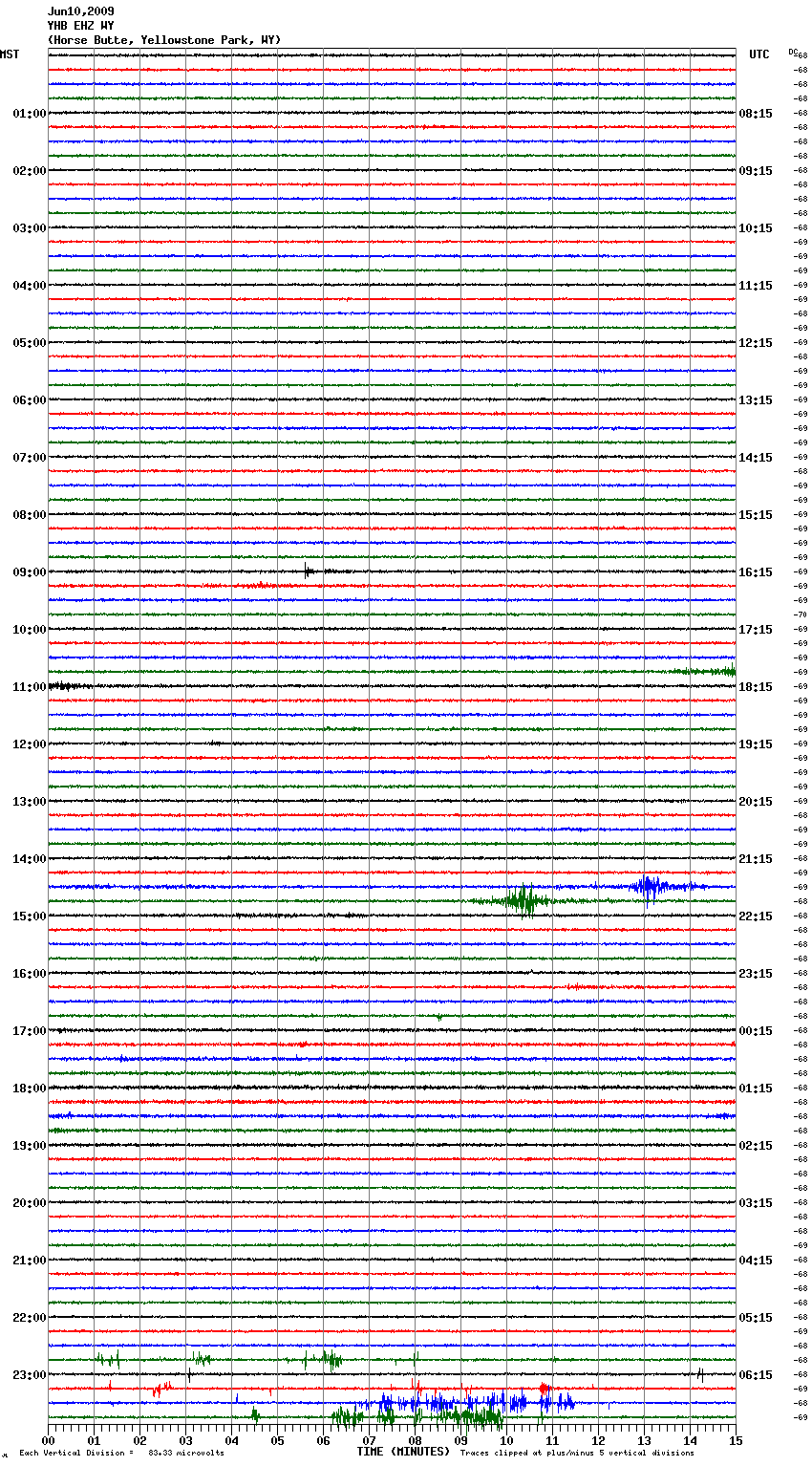Select the '22:00' MST time label
This screenshot has width=812, height=1466.
tap(30, 1318)
